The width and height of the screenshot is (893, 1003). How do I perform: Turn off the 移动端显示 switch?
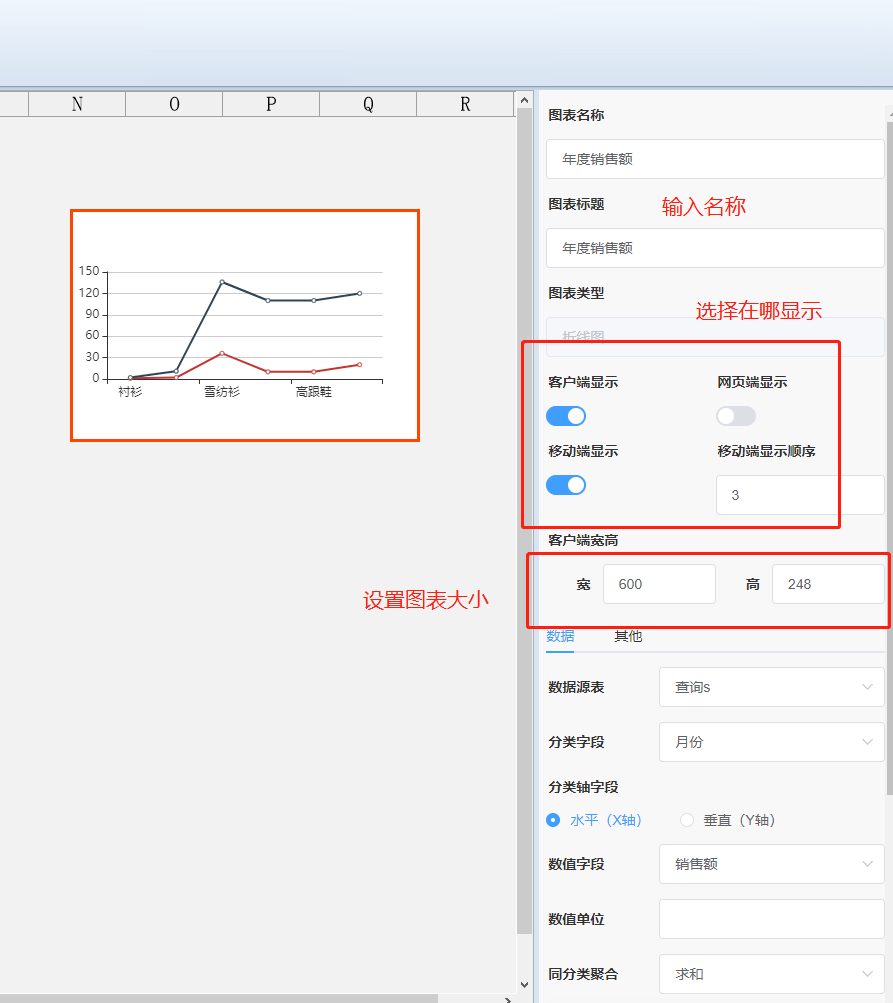click(566, 485)
